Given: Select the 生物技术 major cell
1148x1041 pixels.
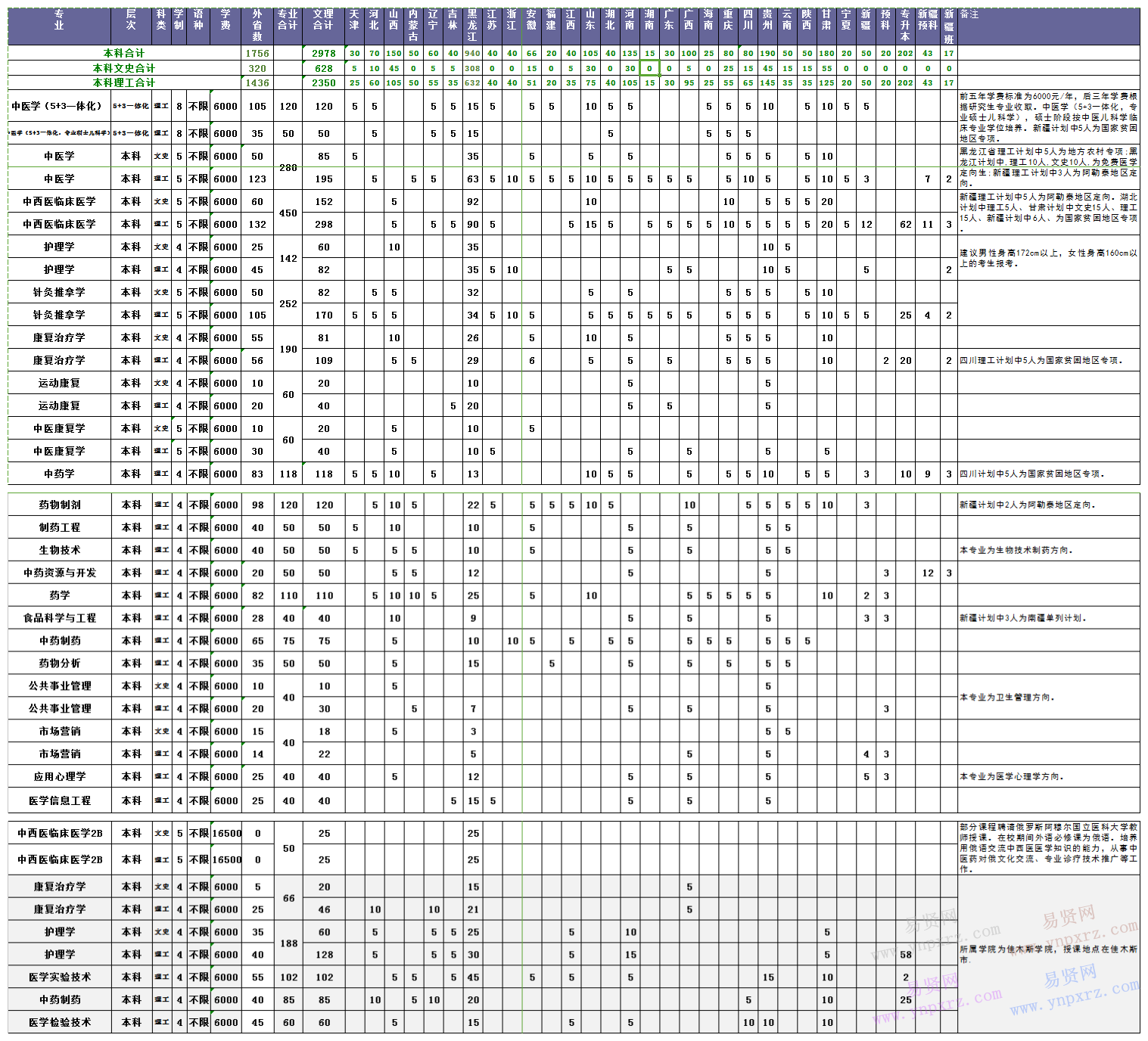Looking at the screenshot, I should (x=60, y=550).
